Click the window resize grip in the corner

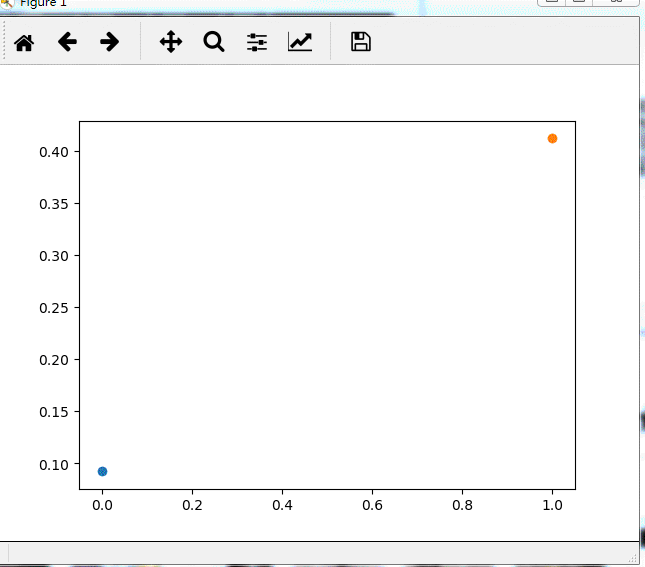(632, 558)
